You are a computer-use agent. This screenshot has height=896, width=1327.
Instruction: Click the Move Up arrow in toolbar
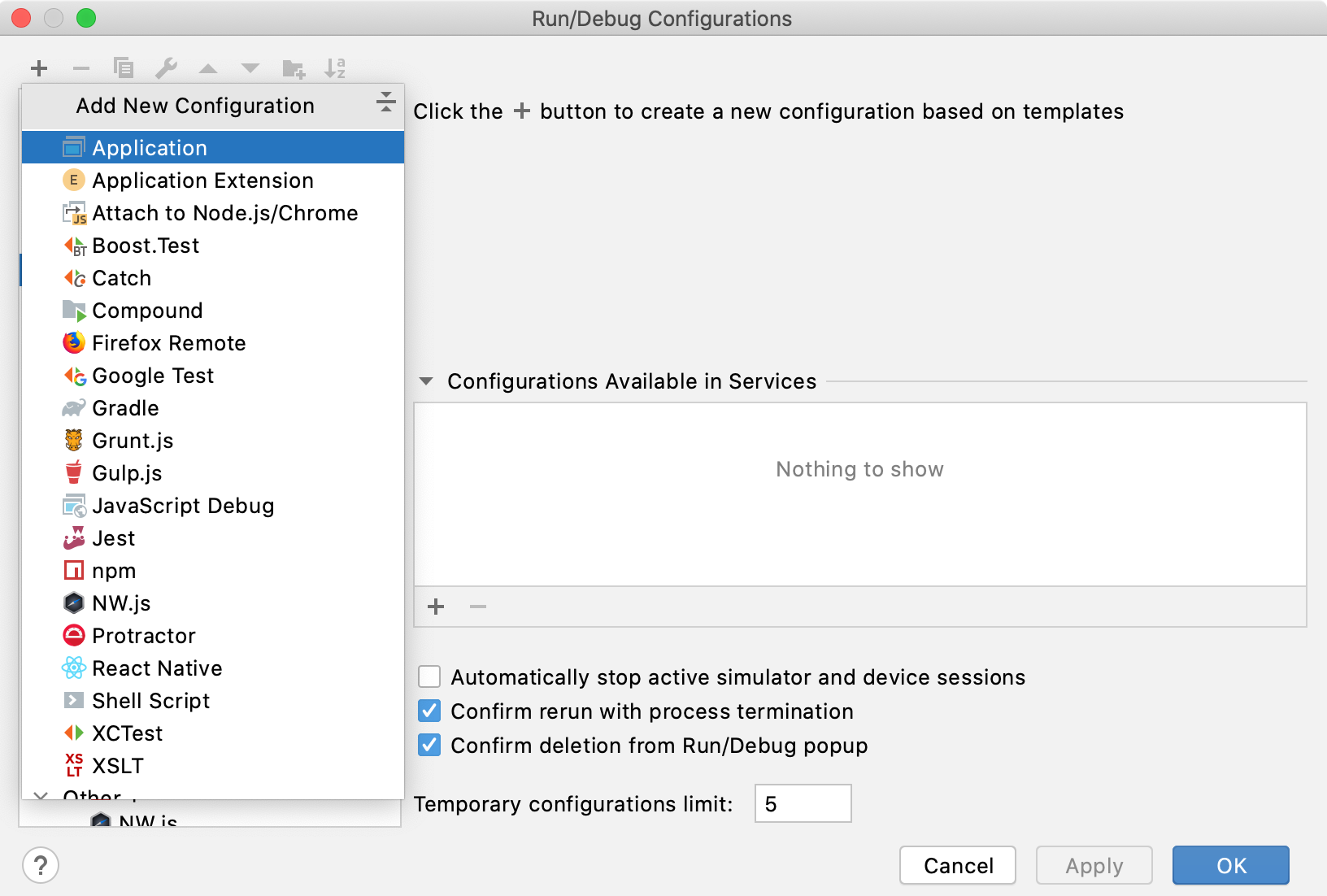[208, 68]
